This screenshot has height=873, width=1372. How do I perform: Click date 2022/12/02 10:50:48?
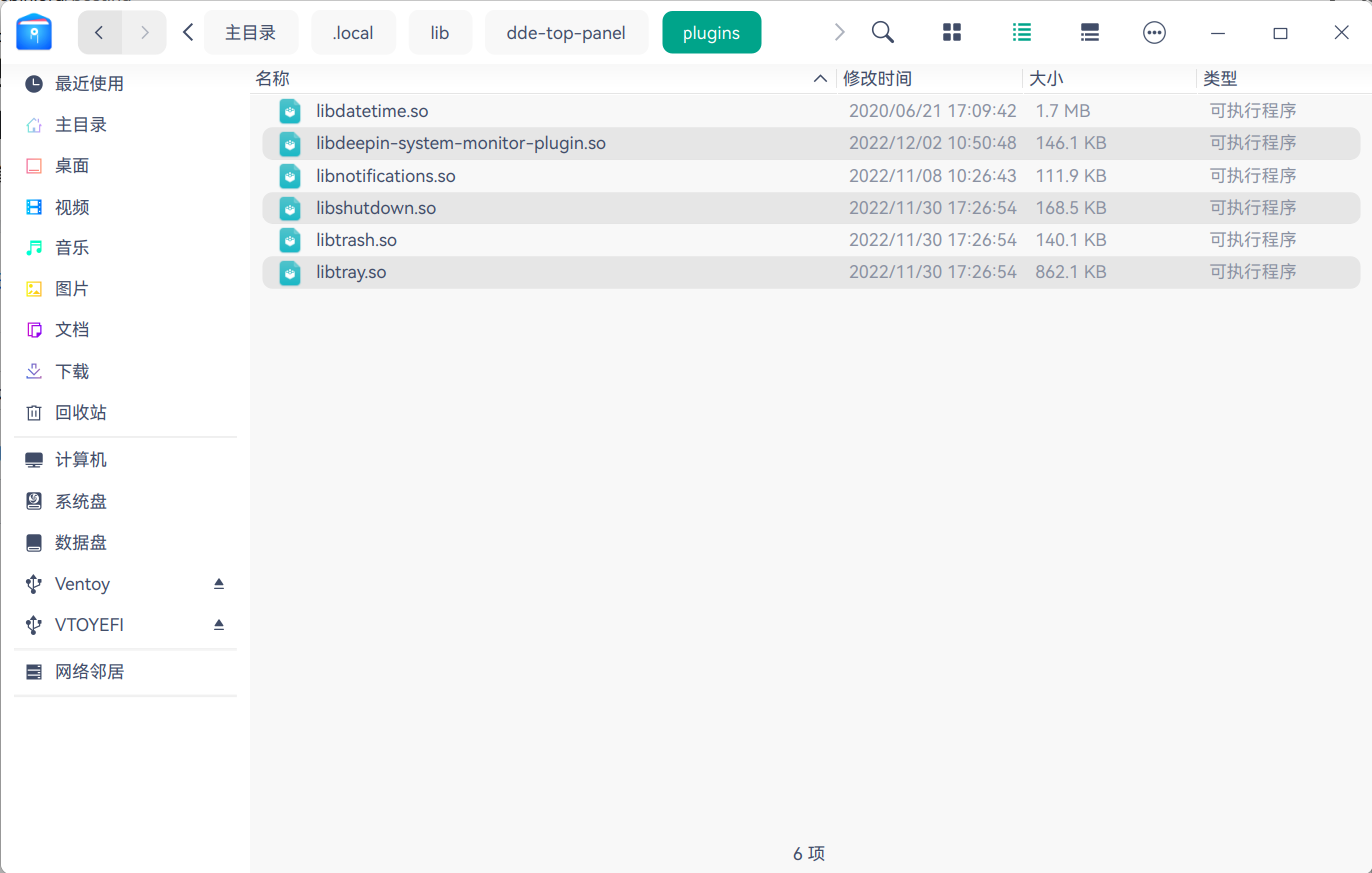(x=933, y=143)
